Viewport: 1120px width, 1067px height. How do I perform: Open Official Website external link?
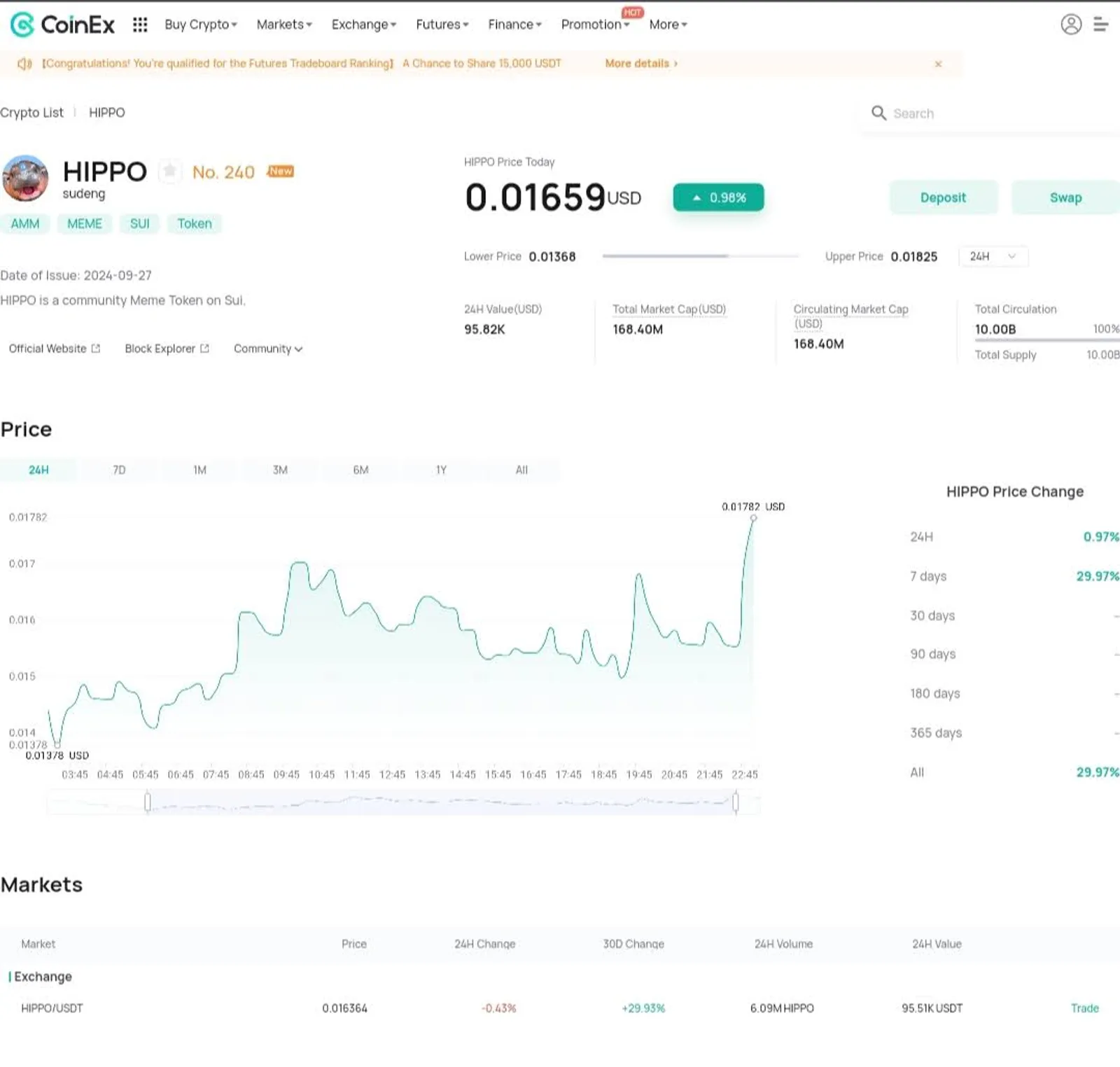point(55,349)
